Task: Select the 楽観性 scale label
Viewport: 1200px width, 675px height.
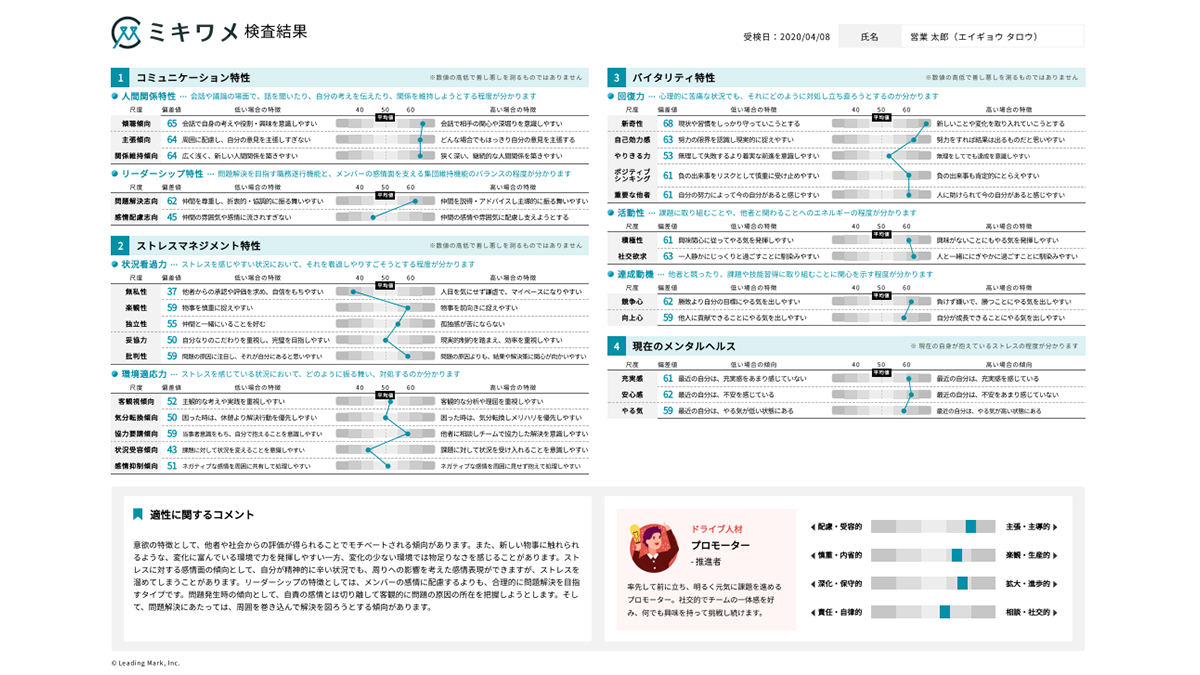Action: coord(135,308)
